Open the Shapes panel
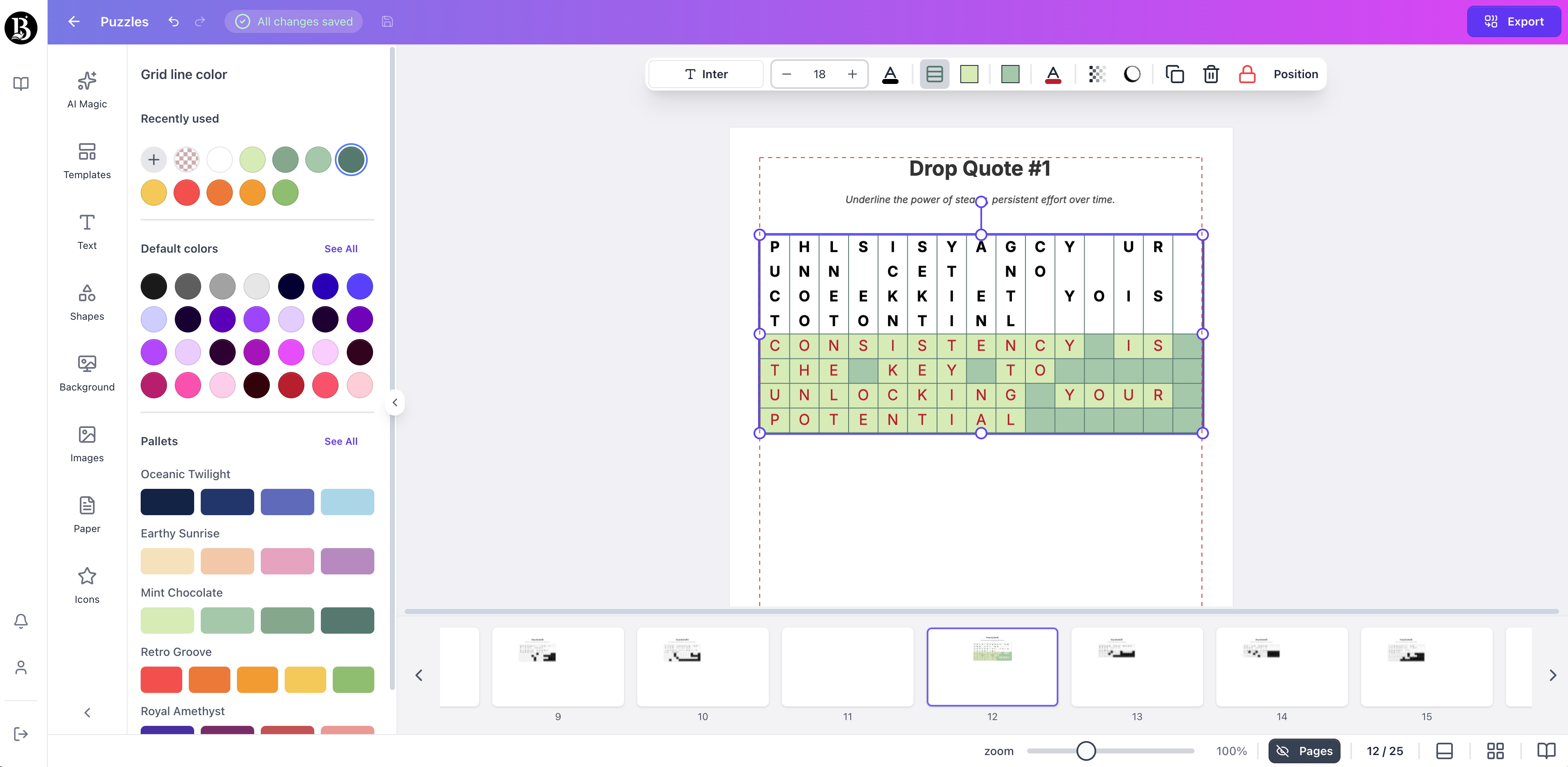Image resolution: width=1568 pixels, height=767 pixels. pos(86,302)
